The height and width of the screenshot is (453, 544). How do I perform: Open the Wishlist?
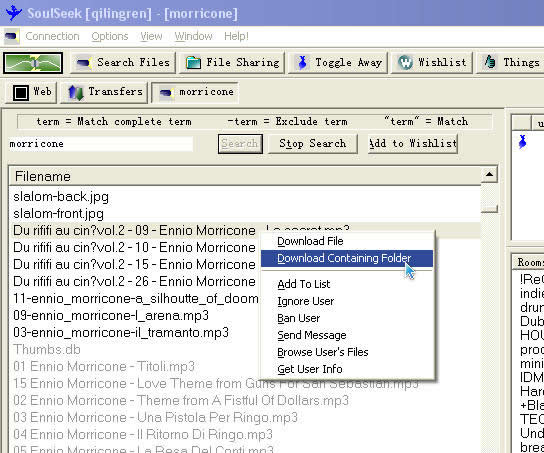point(432,63)
